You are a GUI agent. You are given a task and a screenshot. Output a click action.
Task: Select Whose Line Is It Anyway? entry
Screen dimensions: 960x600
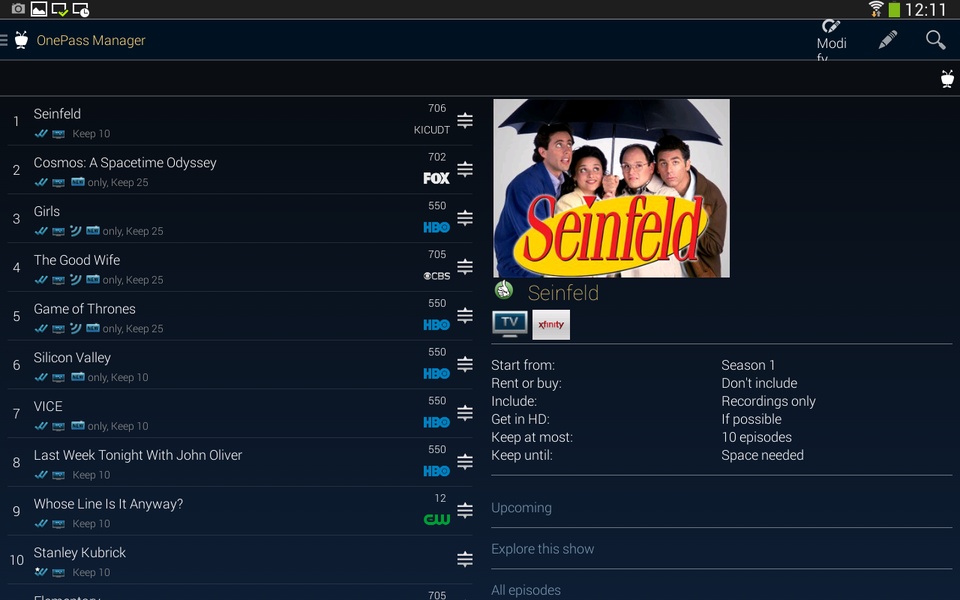pos(240,511)
